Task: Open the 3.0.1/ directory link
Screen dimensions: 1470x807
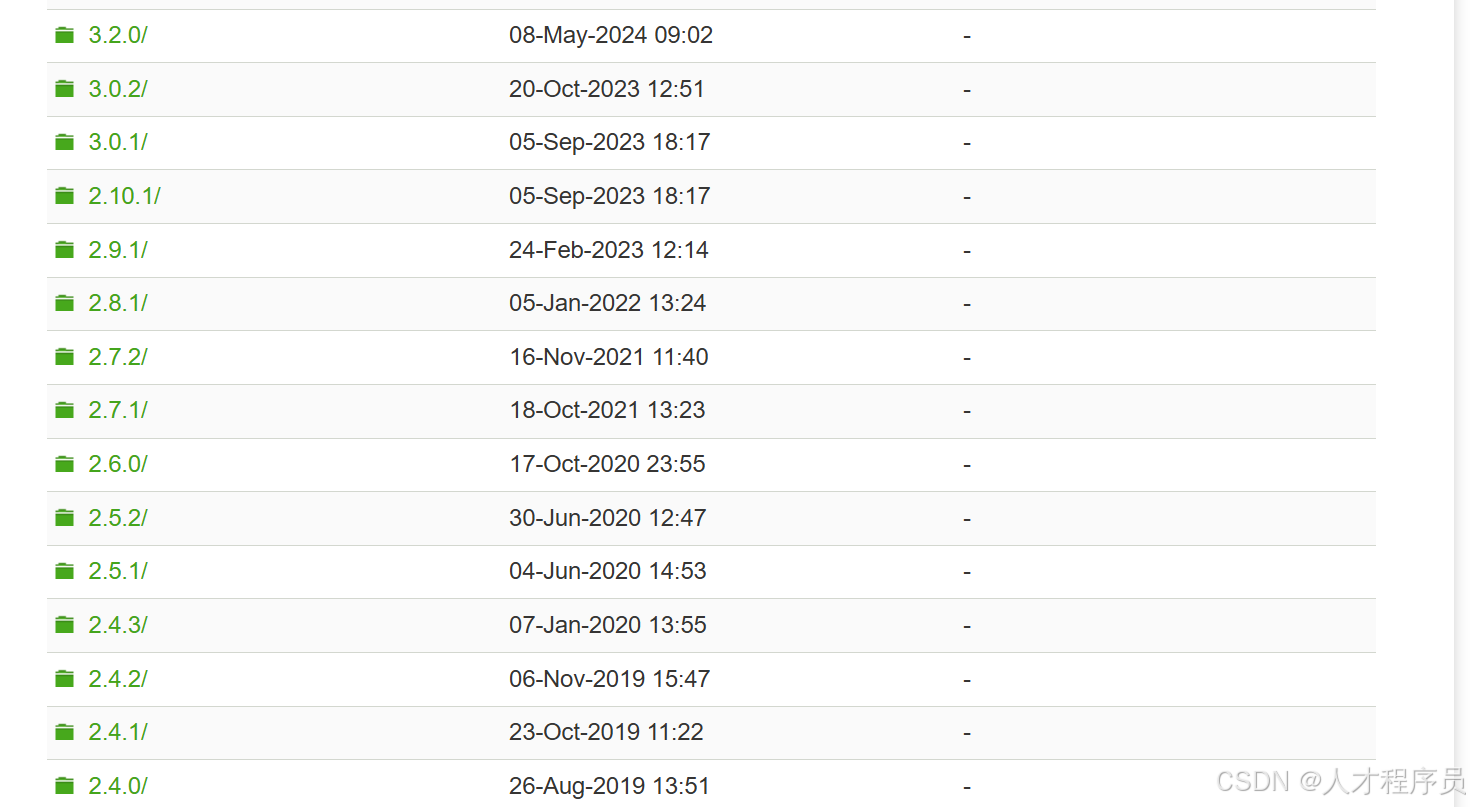Action: 118,142
